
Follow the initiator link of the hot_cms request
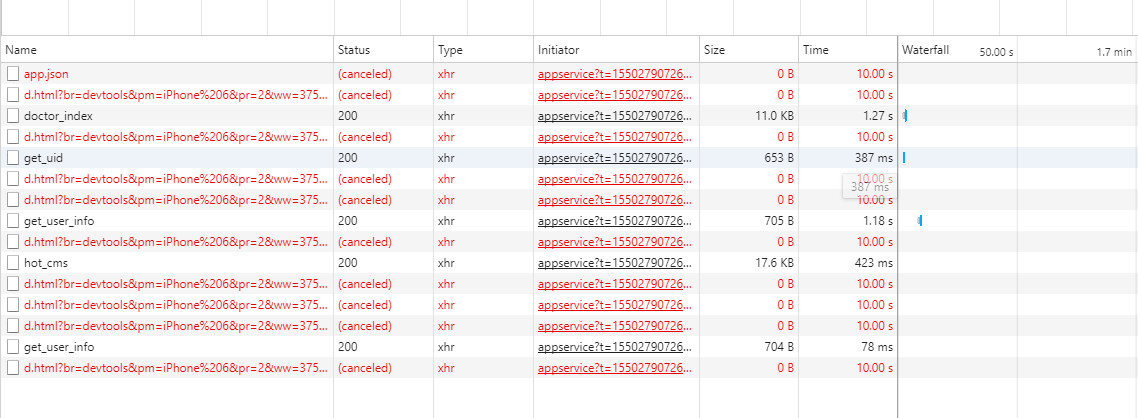click(x=614, y=263)
